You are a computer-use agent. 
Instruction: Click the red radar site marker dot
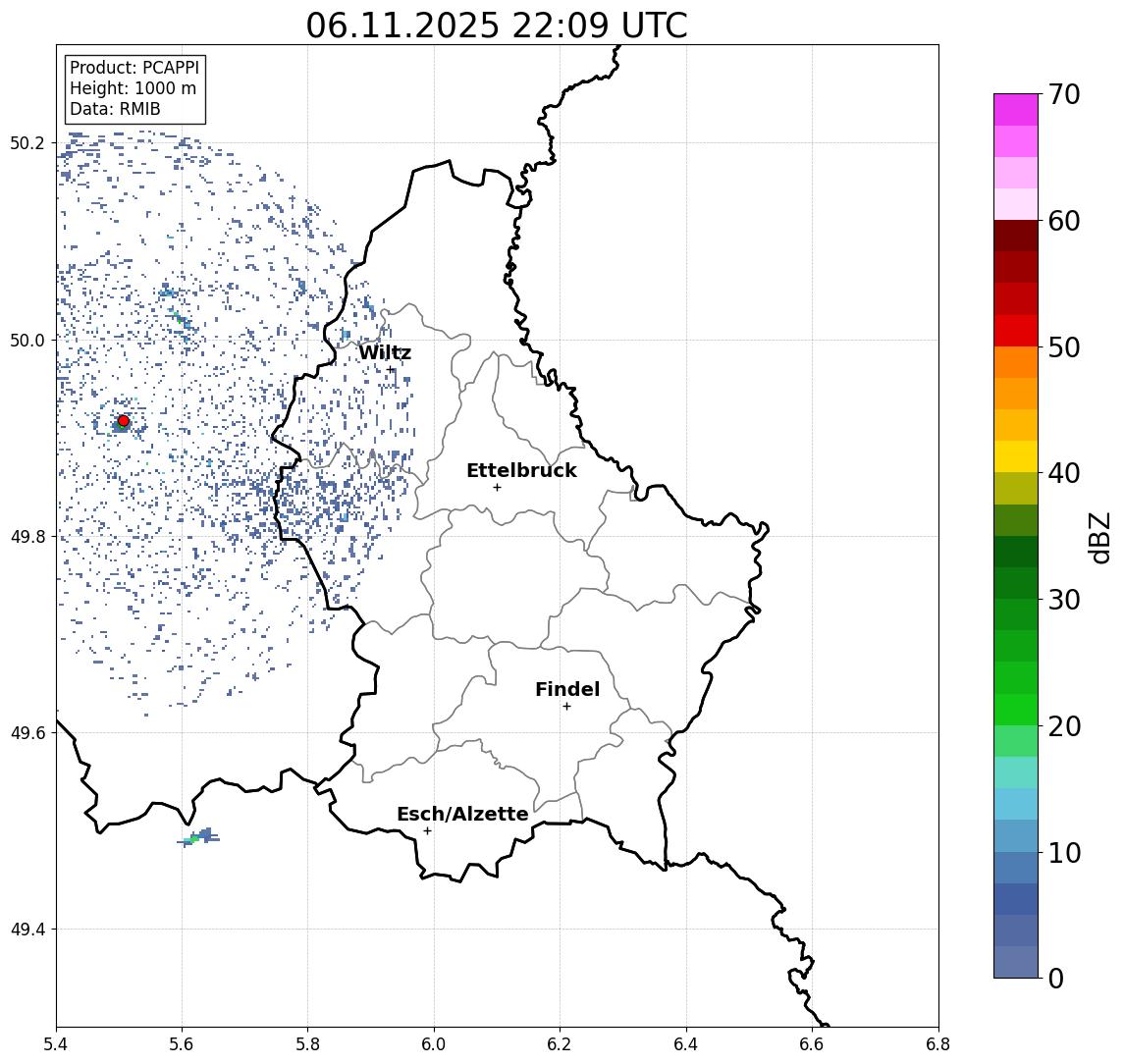(124, 421)
